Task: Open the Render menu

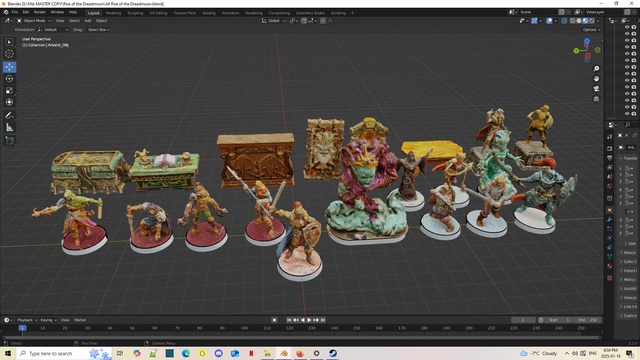Action: tap(40, 12)
